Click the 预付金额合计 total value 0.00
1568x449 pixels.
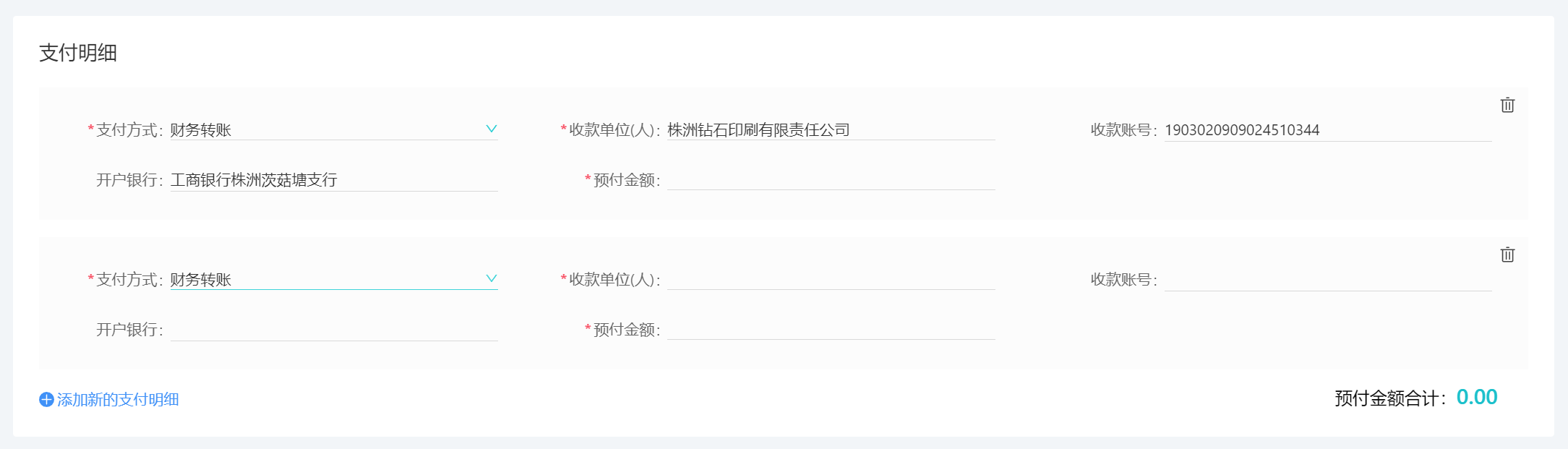click(1477, 397)
